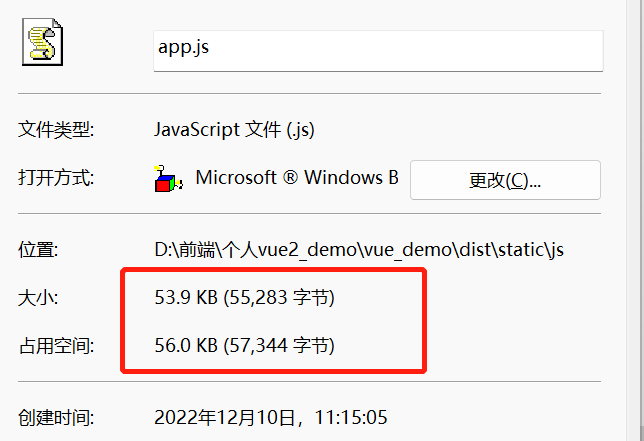This screenshot has width=644, height=441.
Task: Click the 2022年12月10日 creation date text
Action: [x=225, y=418]
